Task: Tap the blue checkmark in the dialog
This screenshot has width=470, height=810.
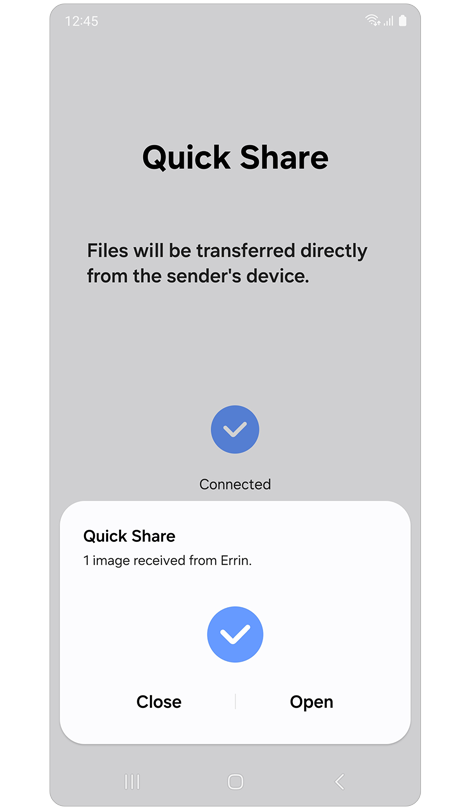Action: (235, 634)
